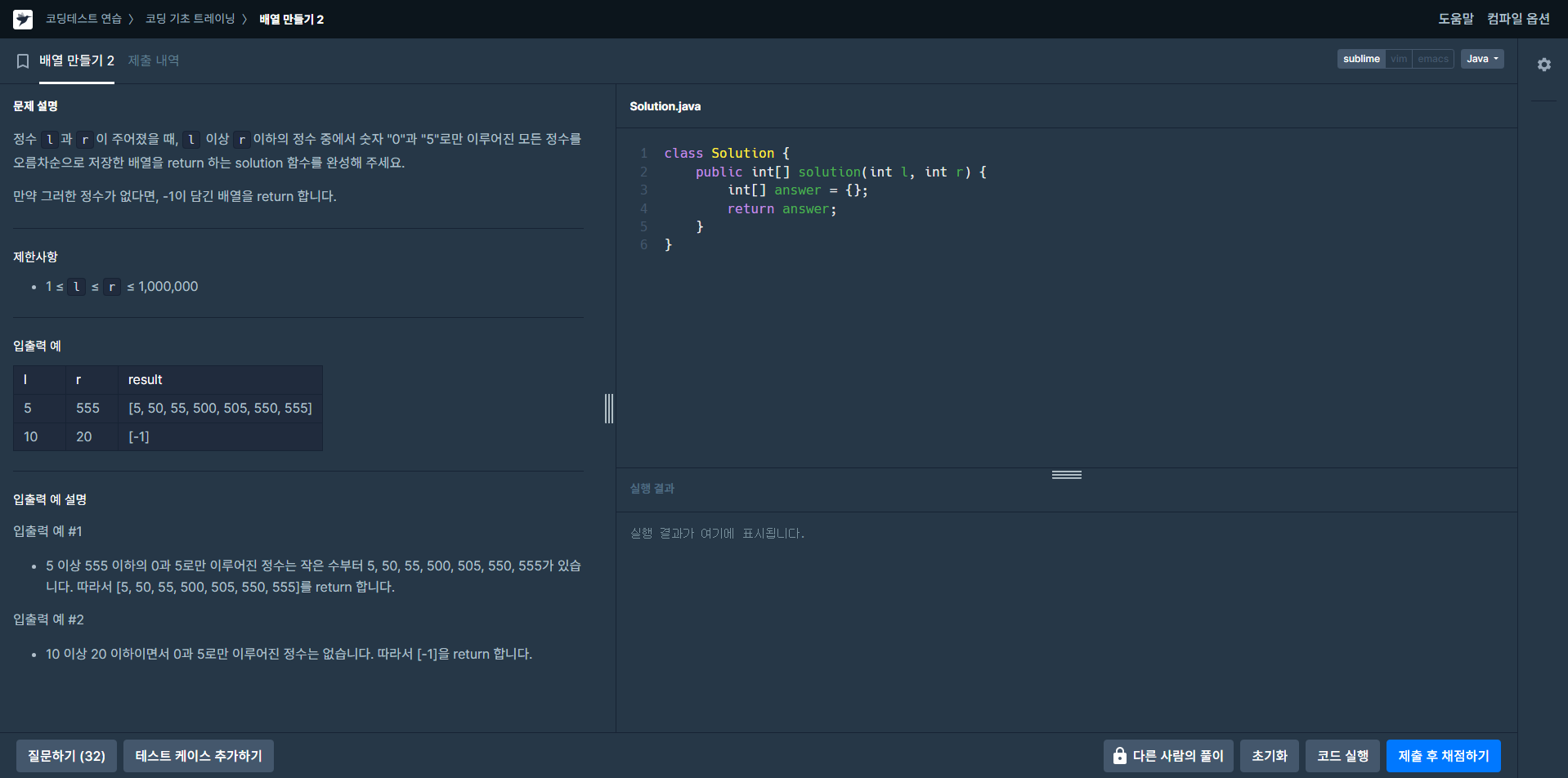Click the lock icon on 다른 사람의 풀이
1568x778 pixels.
coord(1119,756)
